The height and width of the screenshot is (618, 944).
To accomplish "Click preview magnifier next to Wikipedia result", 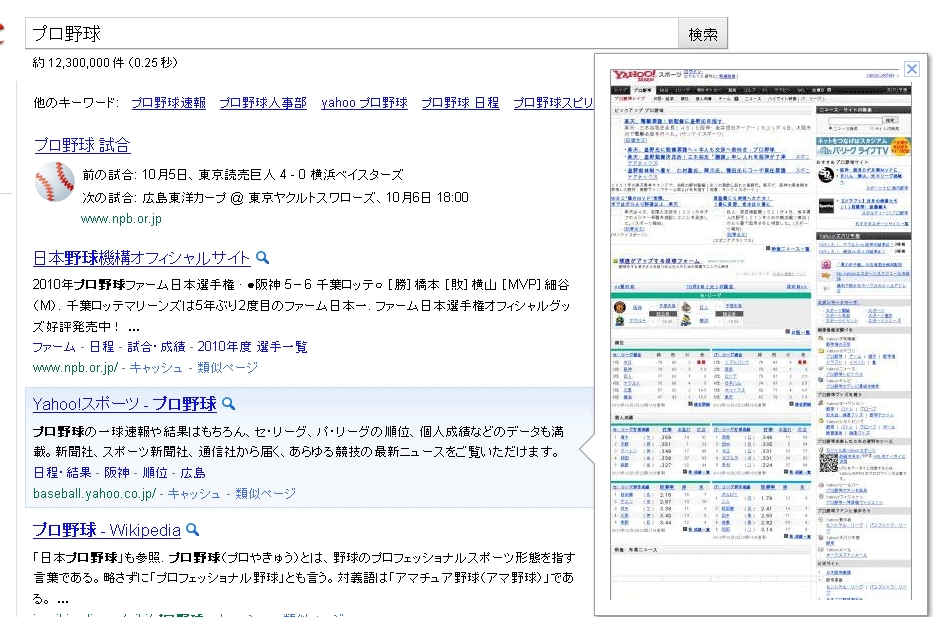I will click(193, 530).
